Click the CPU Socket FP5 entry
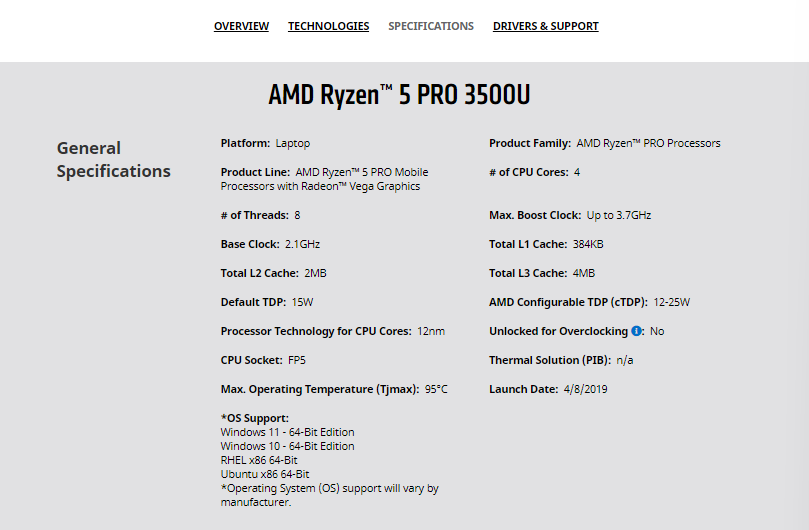809x530 pixels. pyautogui.click(x=263, y=360)
